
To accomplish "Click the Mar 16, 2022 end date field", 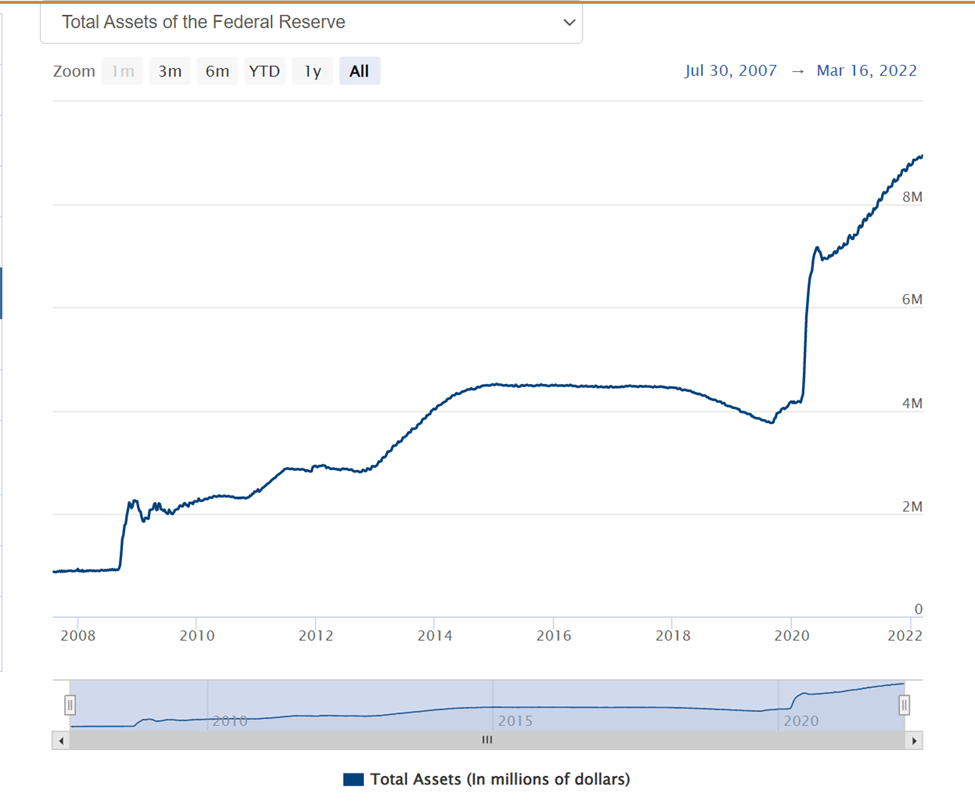I will [x=866, y=71].
